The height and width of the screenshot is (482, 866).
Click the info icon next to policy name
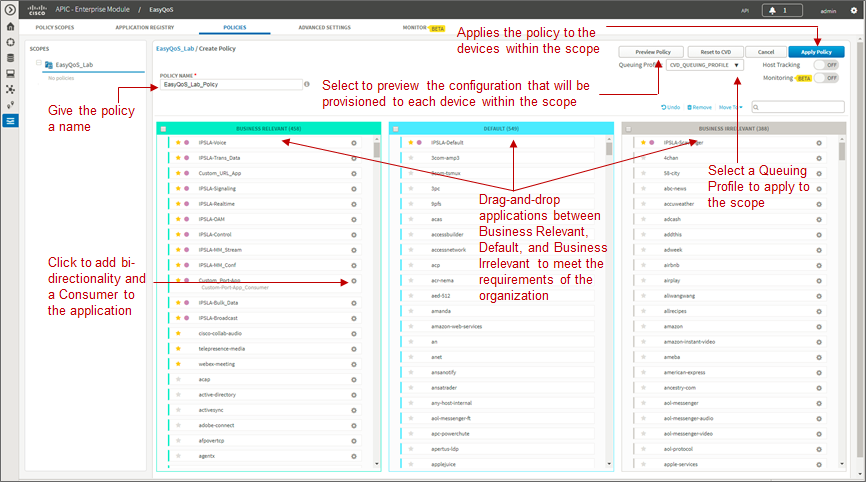307,84
